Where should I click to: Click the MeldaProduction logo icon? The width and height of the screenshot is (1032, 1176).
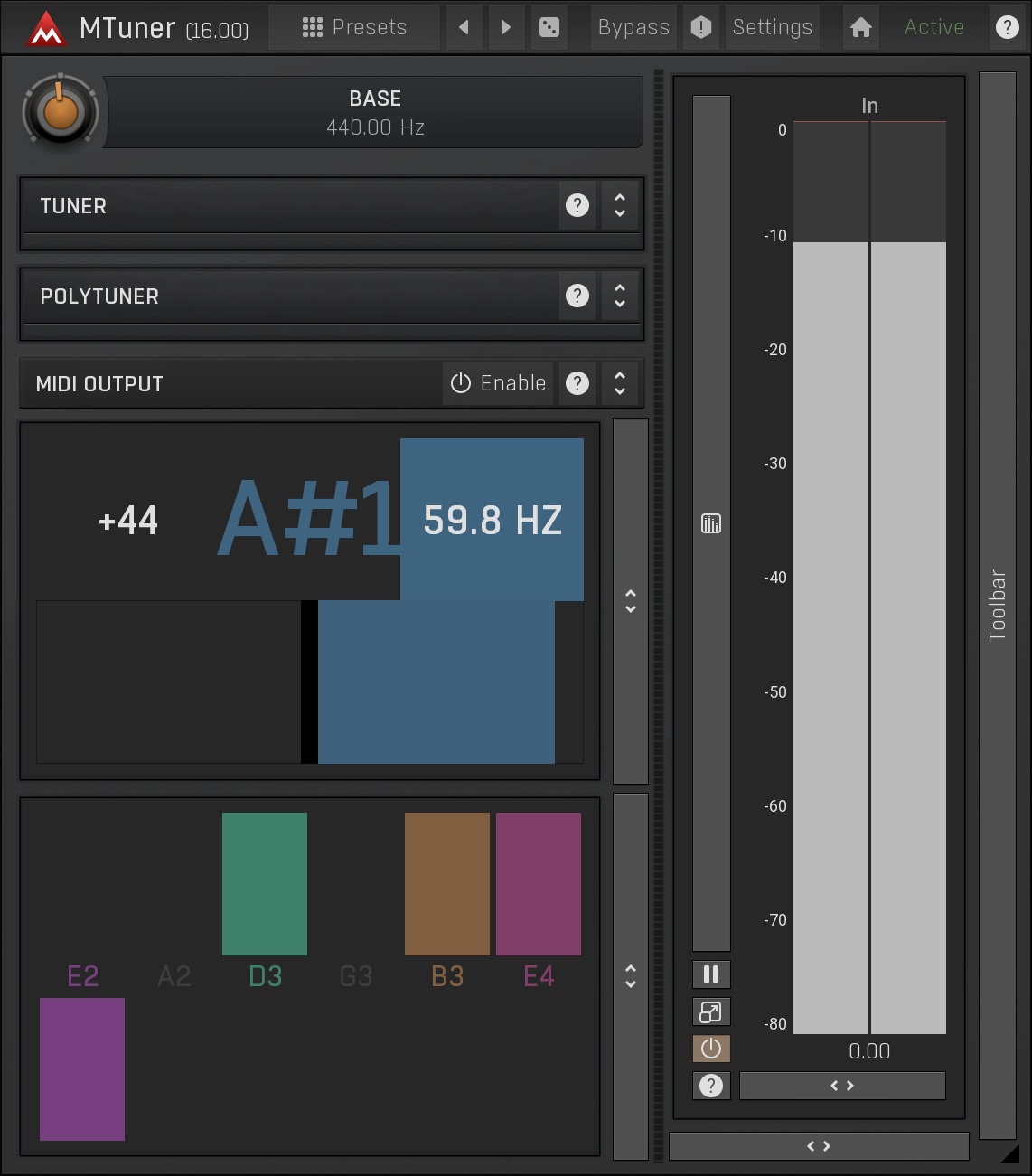click(46, 28)
